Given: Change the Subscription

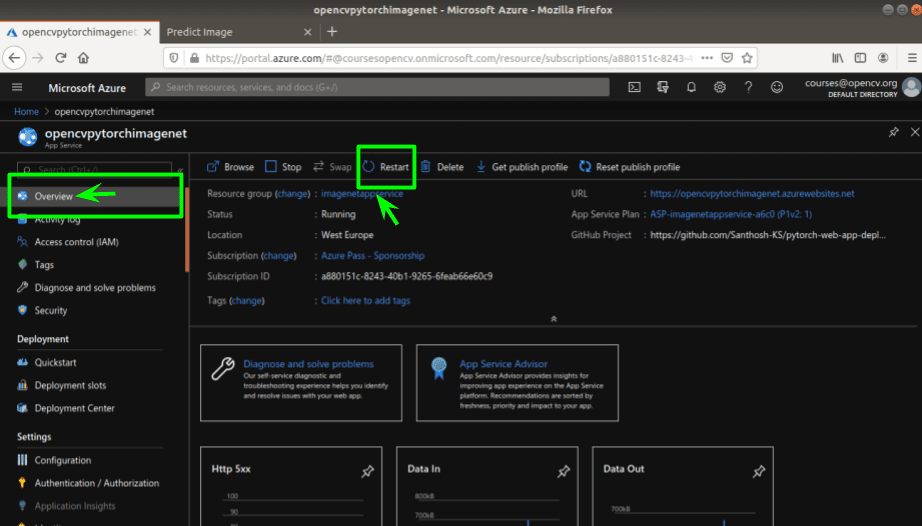Looking at the screenshot, I should [x=279, y=256].
